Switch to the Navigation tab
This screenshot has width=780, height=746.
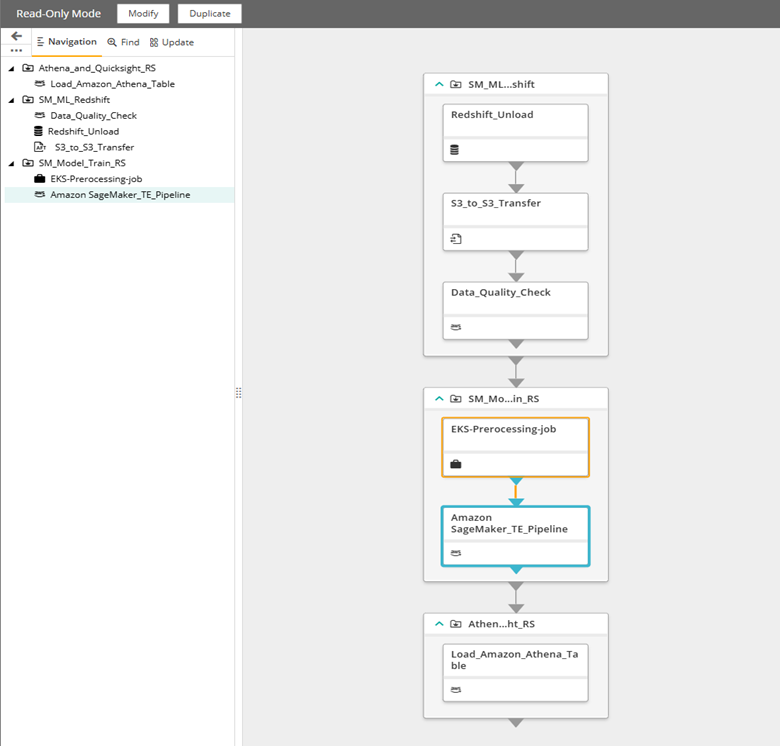coord(67,42)
